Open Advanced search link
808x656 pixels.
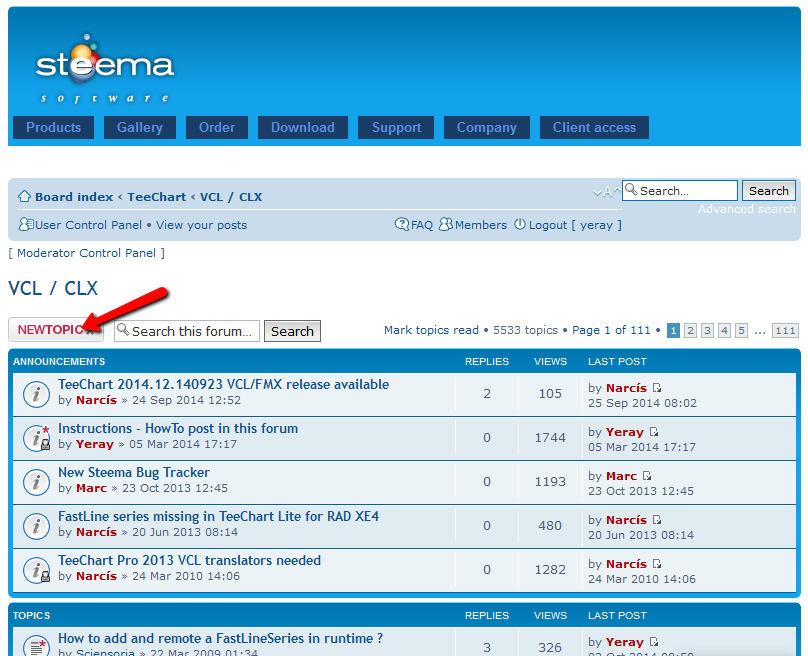pyautogui.click(x=747, y=209)
